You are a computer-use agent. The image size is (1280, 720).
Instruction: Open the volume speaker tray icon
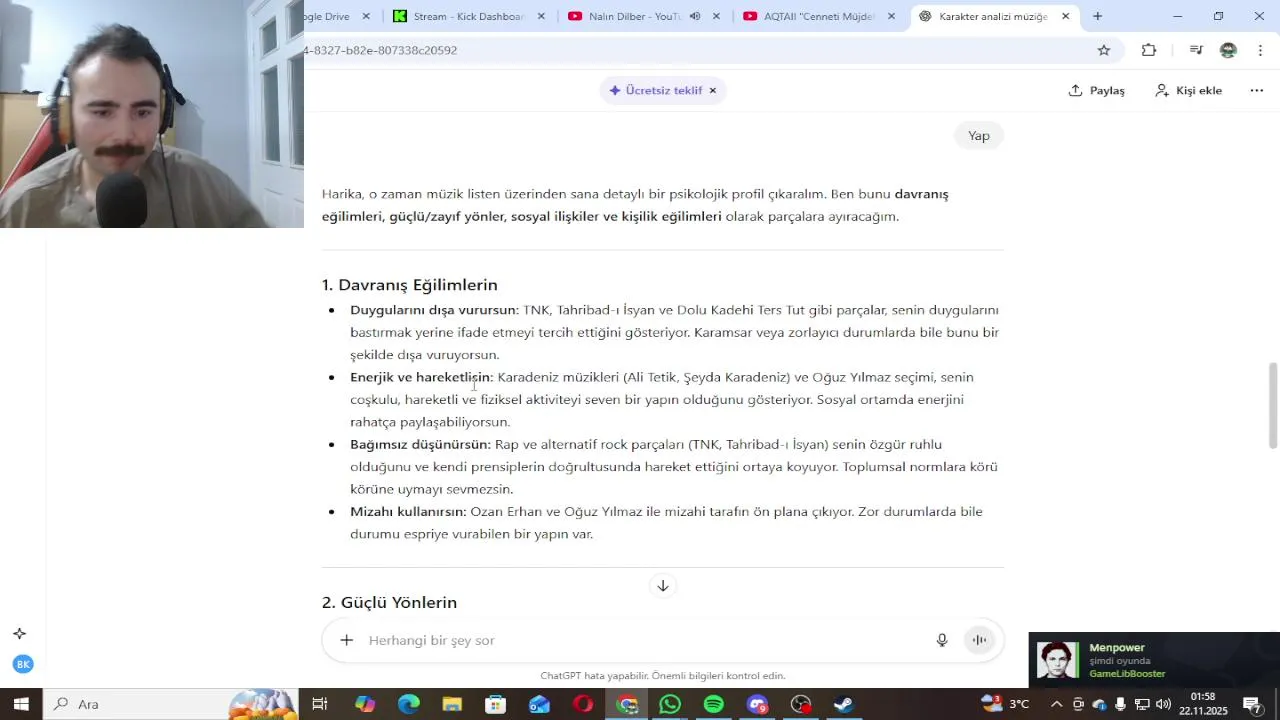click(x=1163, y=704)
